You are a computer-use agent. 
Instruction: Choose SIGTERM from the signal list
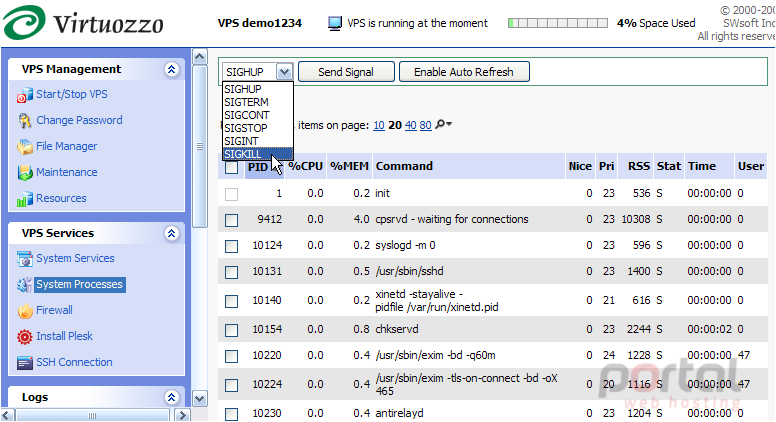click(258, 102)
